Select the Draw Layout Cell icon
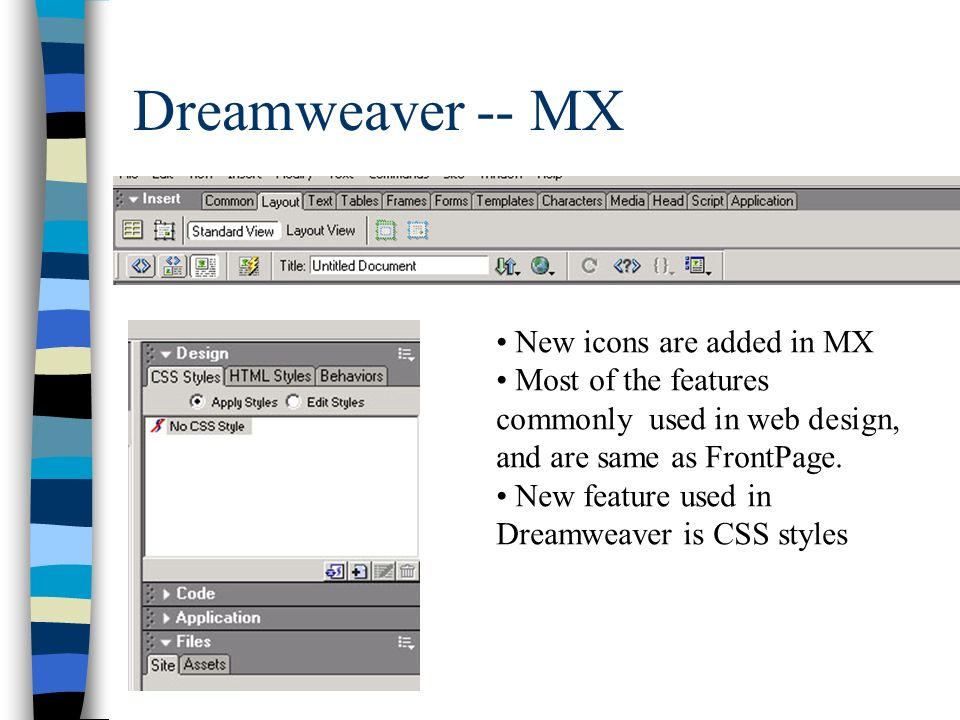The width and height of the screenshot is (960, 720). coord(418,230)
